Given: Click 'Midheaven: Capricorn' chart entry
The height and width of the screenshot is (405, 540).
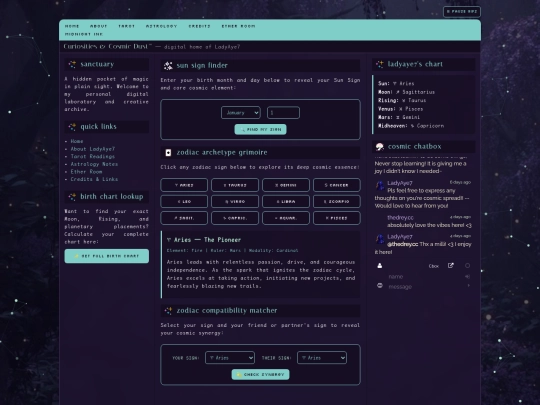Looking at the screenshot, I should pyautogui.click(x=411, y=126).
